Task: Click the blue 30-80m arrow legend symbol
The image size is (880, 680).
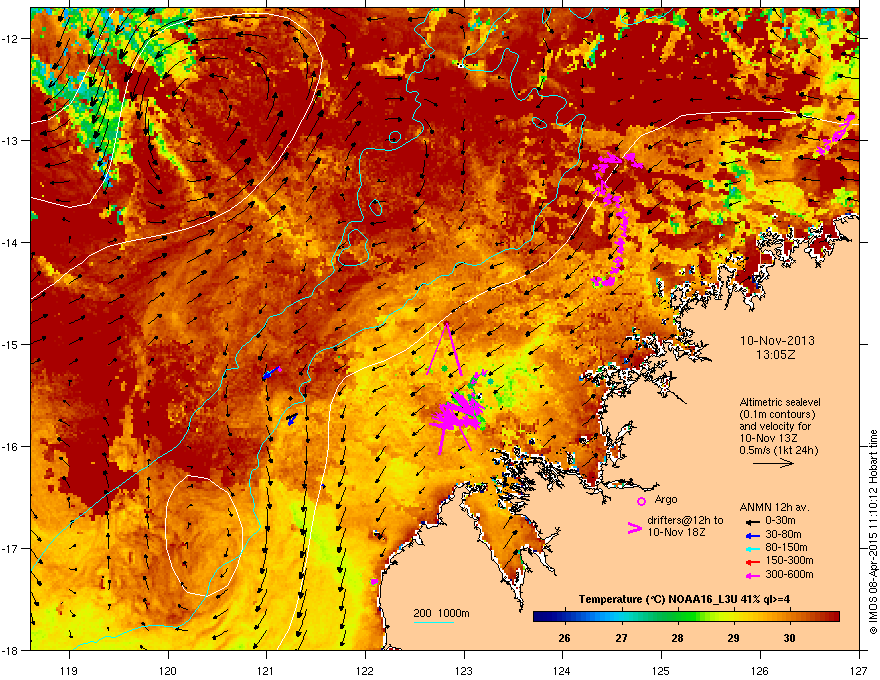Action: tap(751, 535)
